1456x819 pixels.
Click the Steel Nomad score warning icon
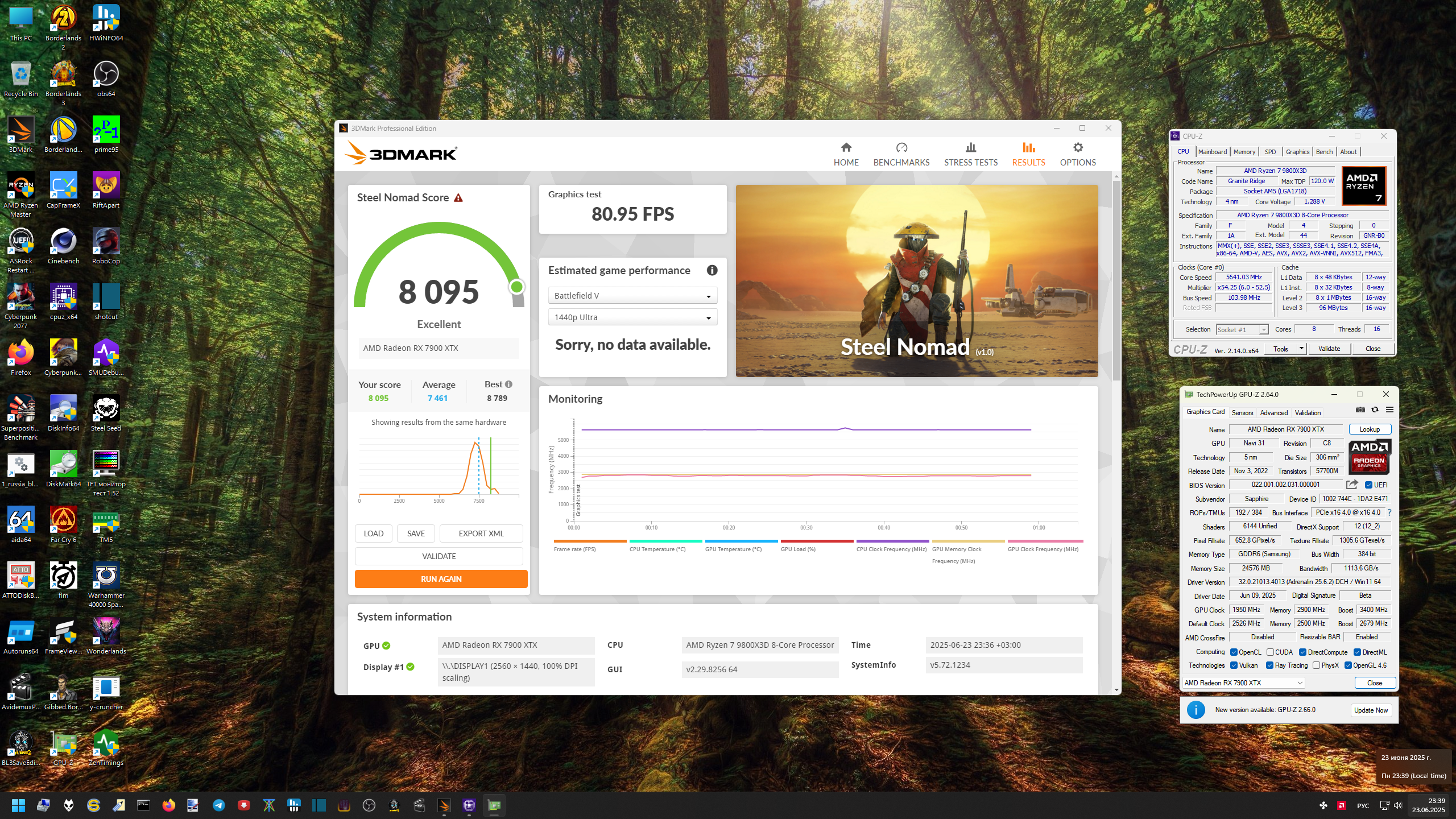coord(458,198)
